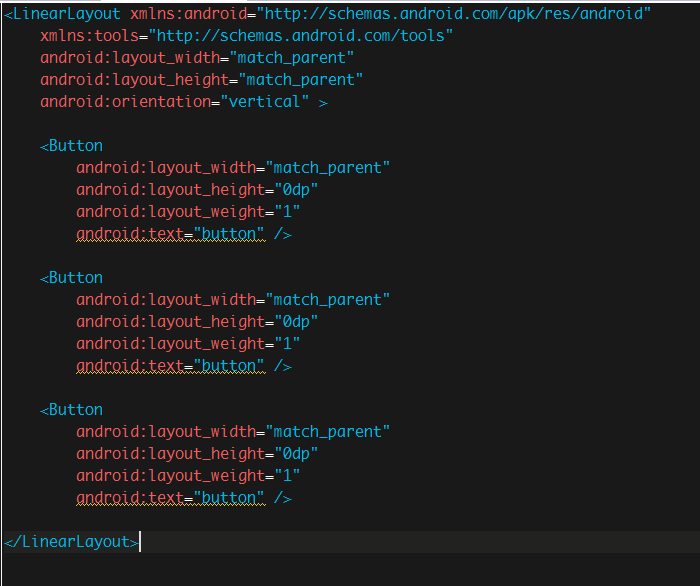Click the schemas.android.com/tools URL value

pos(300,36)
